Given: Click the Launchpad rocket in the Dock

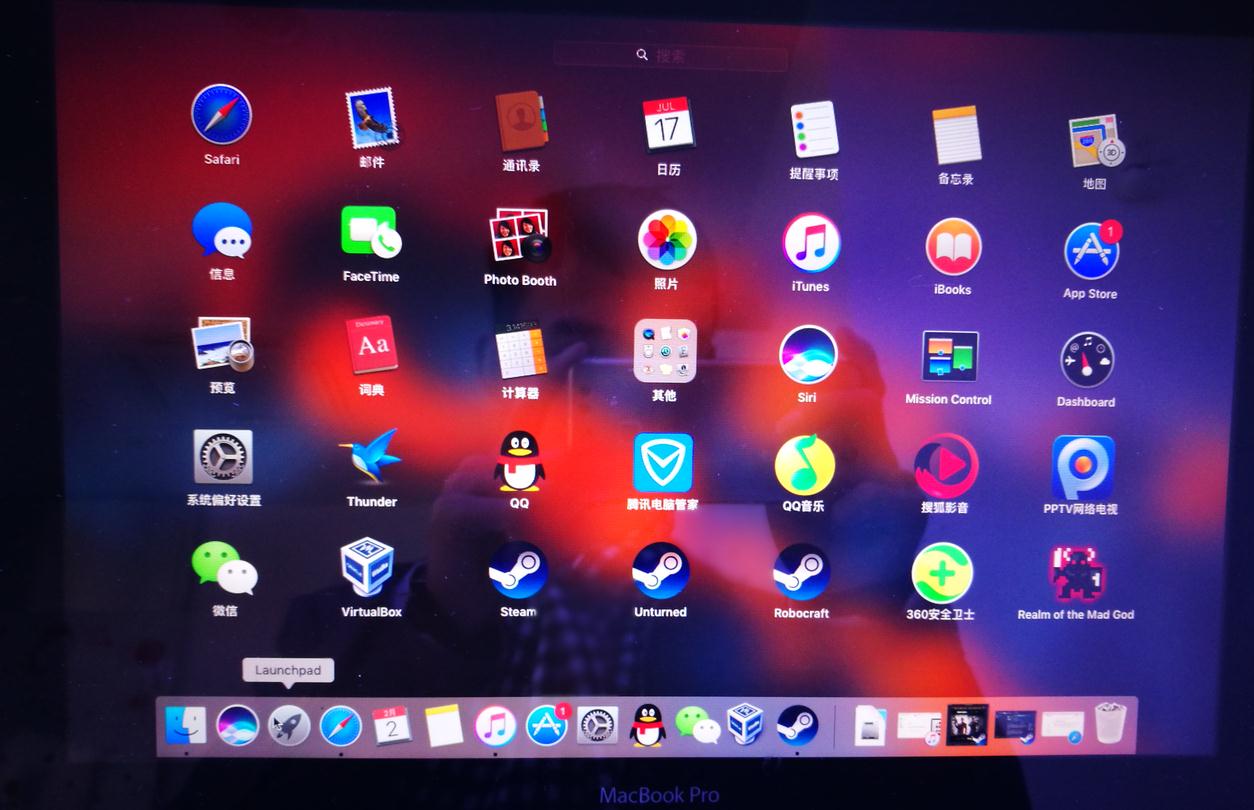Looking at the screenshot, I should [290, 725].
